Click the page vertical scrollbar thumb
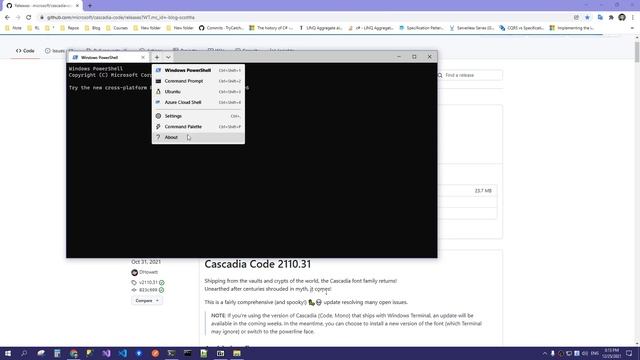This screenshot has height=360, width=640. 636,51
